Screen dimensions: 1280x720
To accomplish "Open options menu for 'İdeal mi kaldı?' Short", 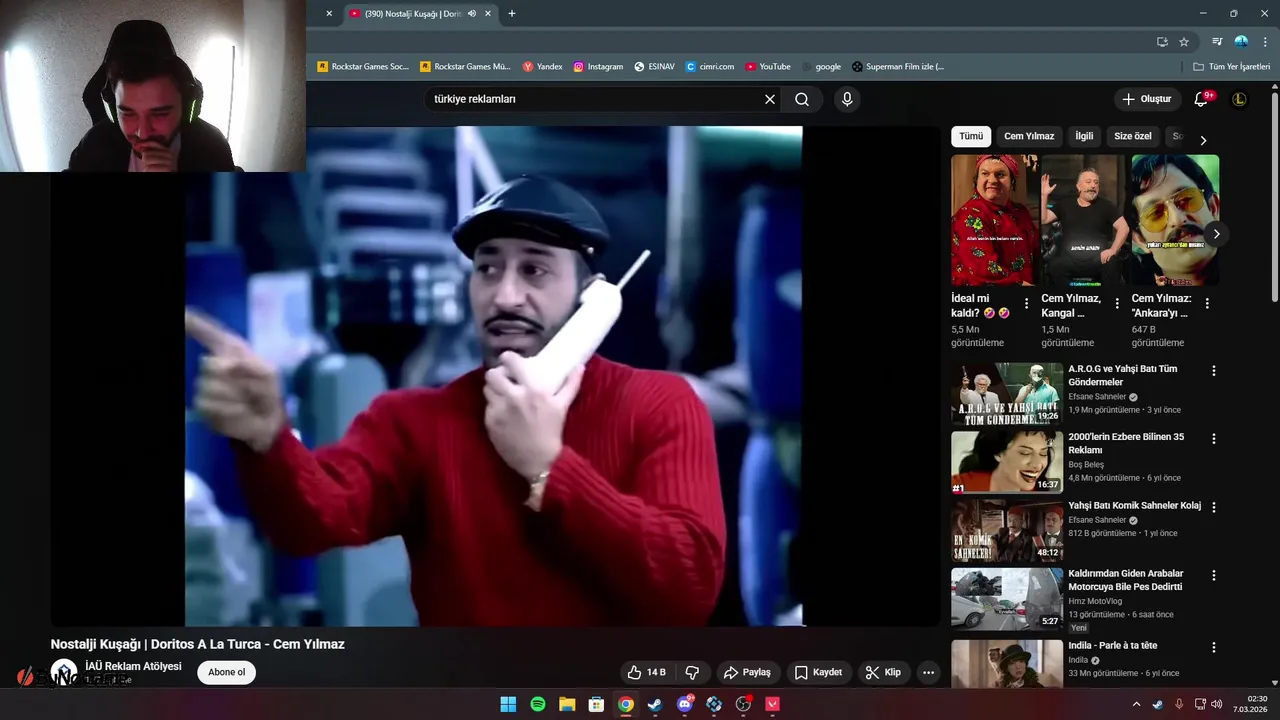I will [x=1026, y=303].
